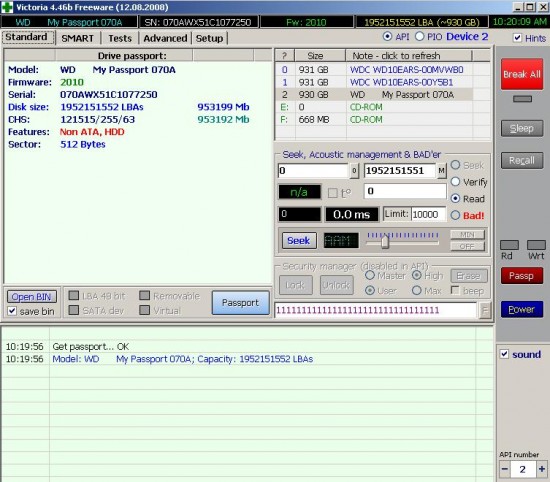Toggle the save bin checkbox
550x482 pixels.
coord(12,311)
